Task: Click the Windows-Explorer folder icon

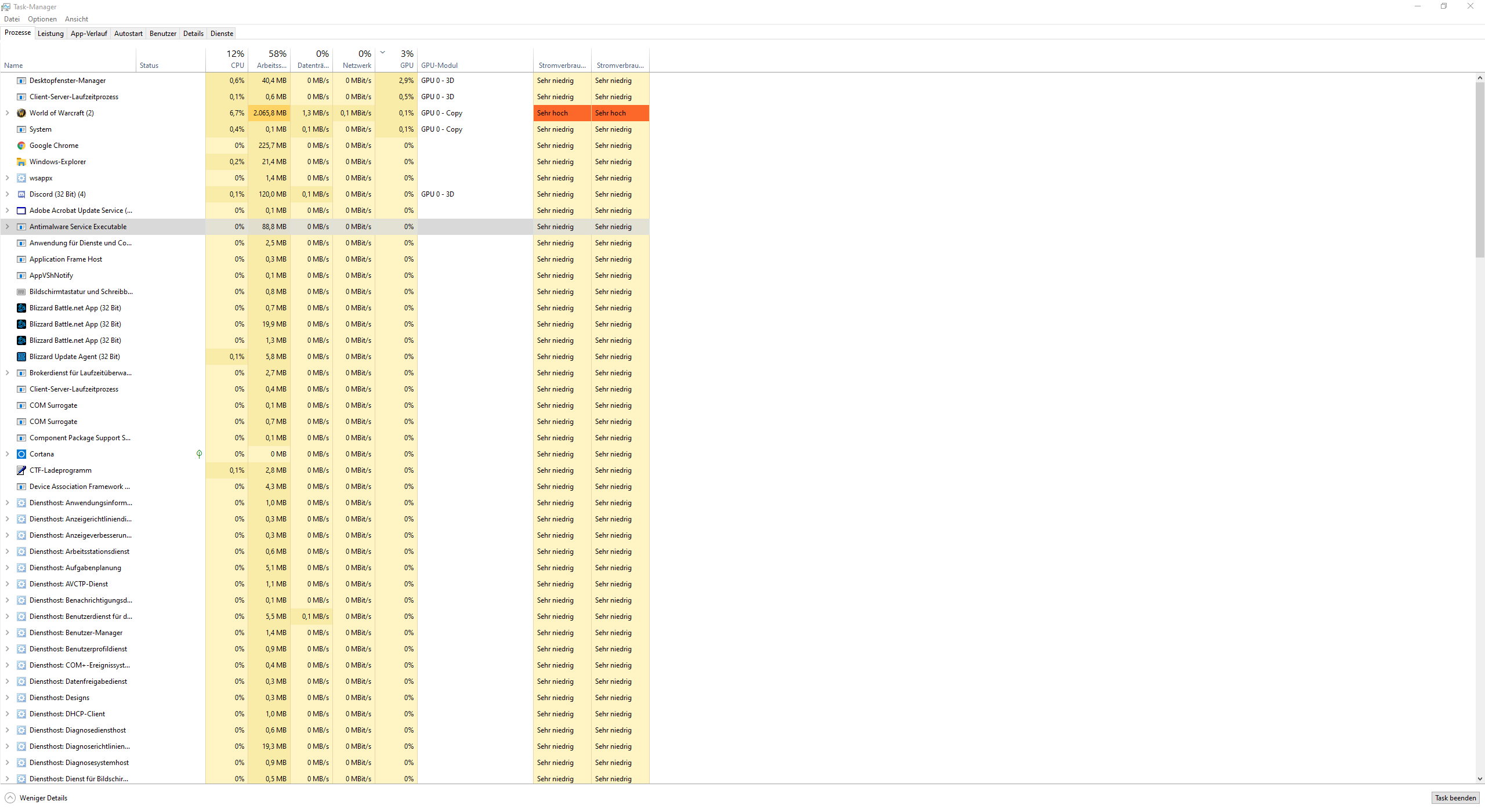Action: pyautogui.click(x=21, y=162)
